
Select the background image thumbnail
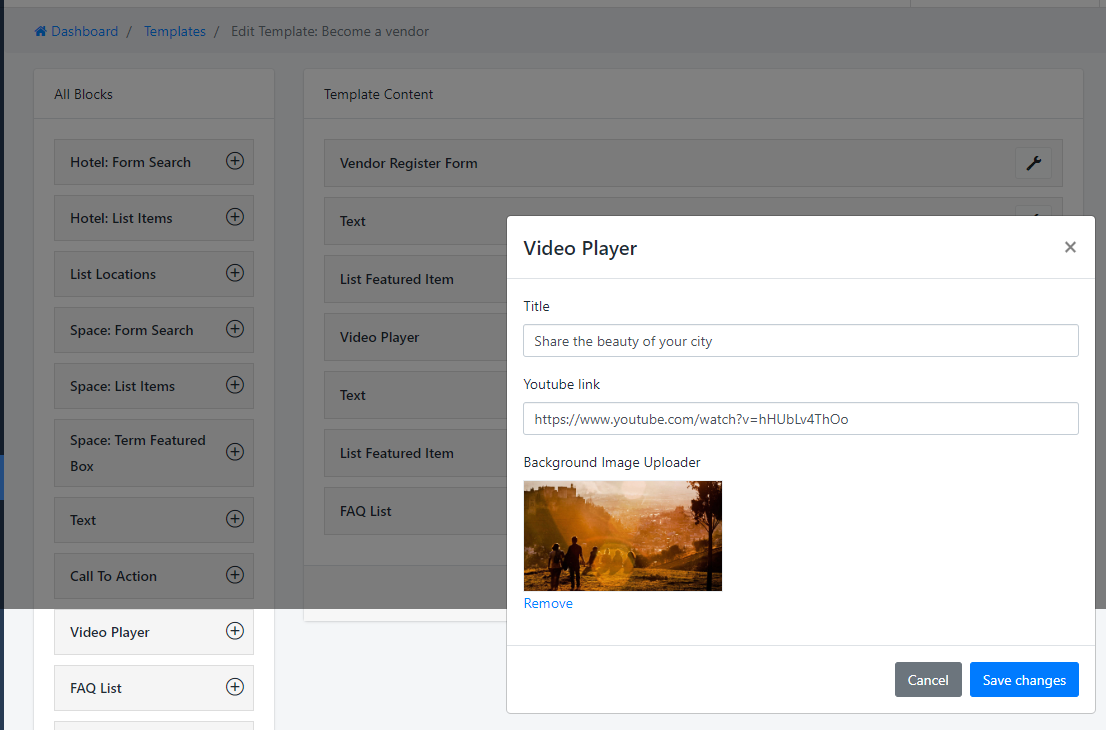pos(622,536)
